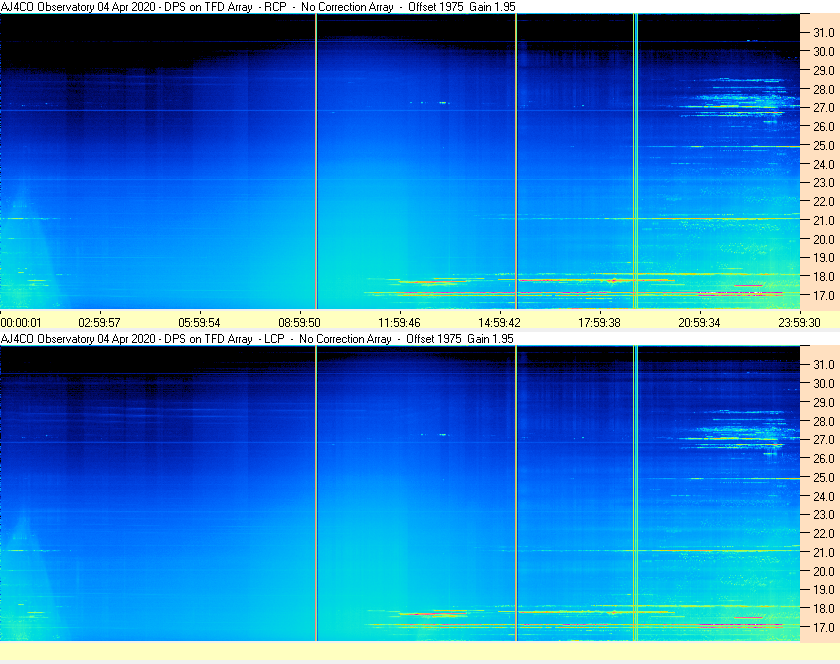840x664 pixels.
Task: Select 30.0 frequency label in LCP panel
Action: [824, 383]
